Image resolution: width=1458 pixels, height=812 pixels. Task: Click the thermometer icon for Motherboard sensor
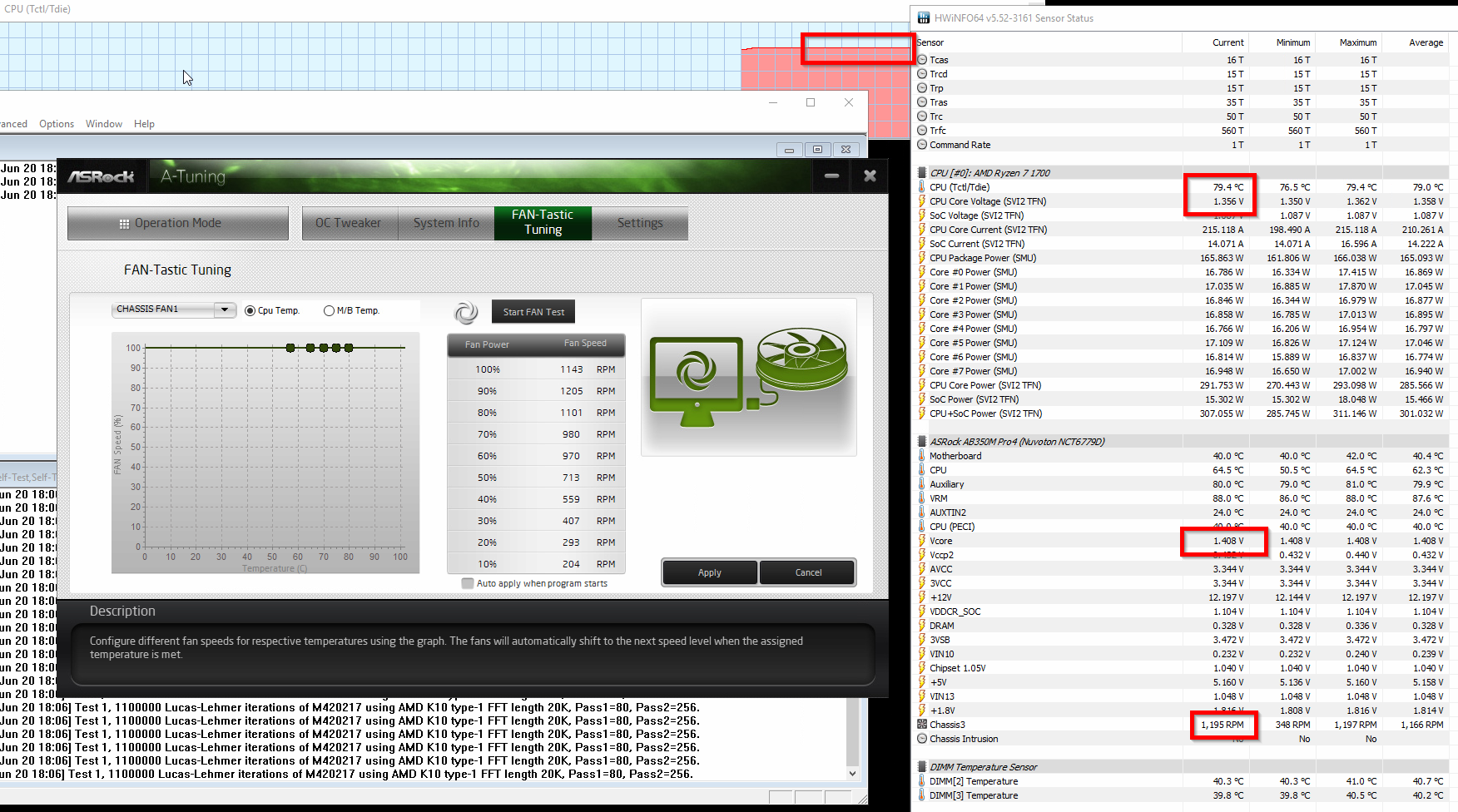tap(922, 456)
